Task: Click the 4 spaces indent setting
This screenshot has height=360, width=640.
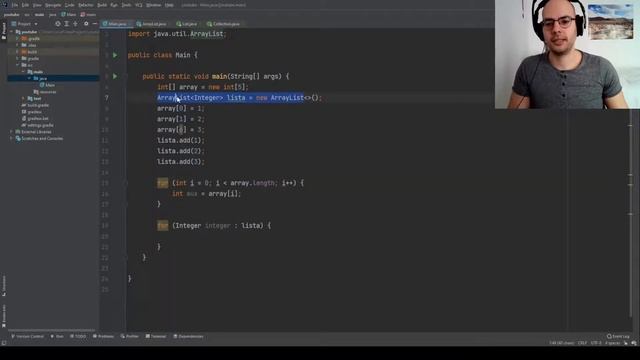Action: tap(612, 343)
